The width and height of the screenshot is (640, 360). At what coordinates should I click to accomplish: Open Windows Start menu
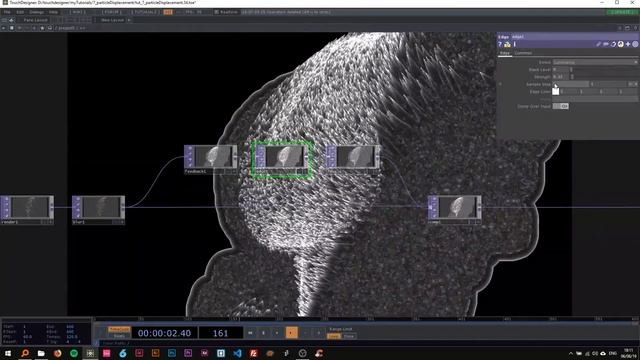[x=8, y=353]
